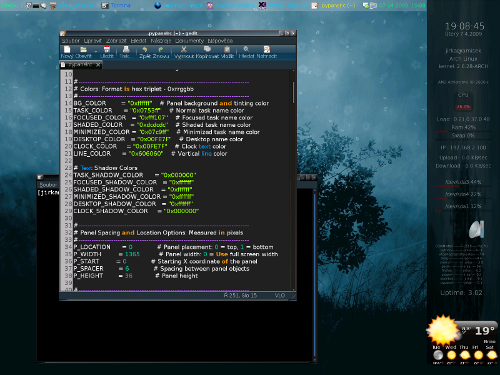Click the CLOCK_SHADOW_COLOR line

coord(136,211)
